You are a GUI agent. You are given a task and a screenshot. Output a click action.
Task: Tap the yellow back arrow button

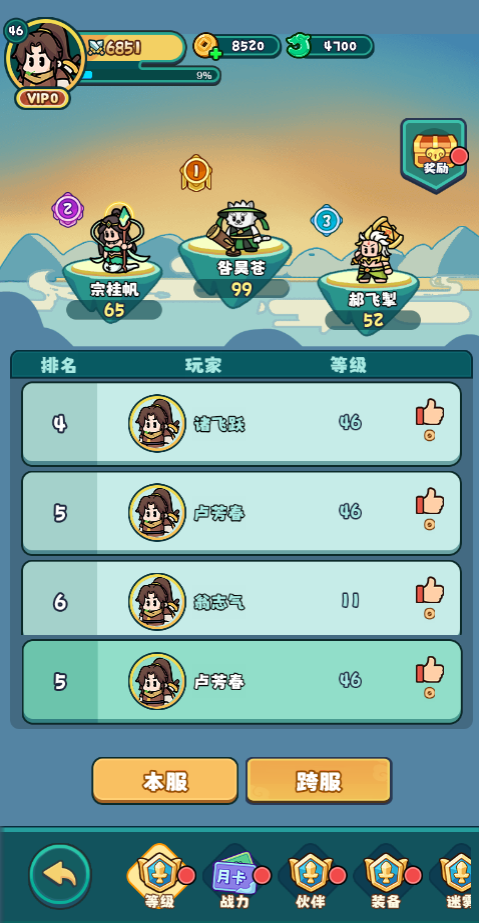(x=60, y=875)
